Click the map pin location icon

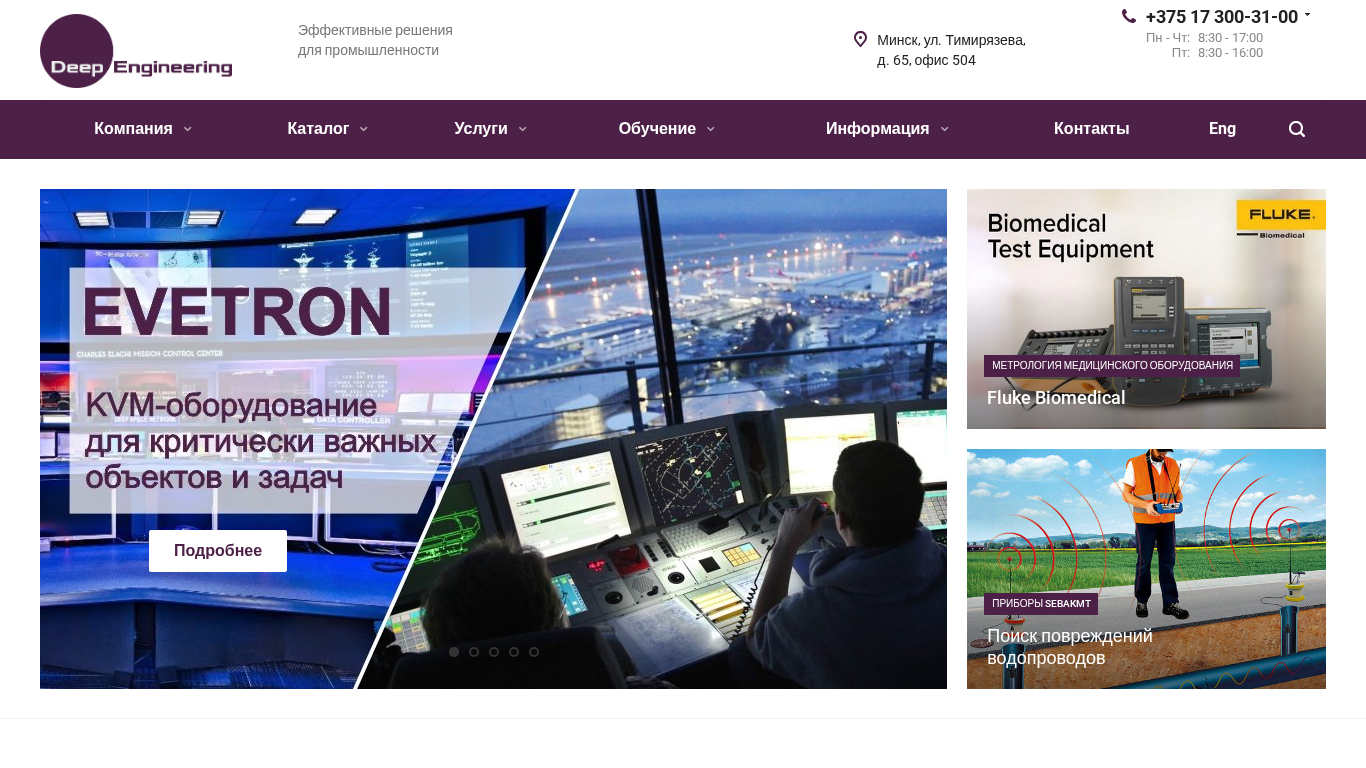point(860,39)
